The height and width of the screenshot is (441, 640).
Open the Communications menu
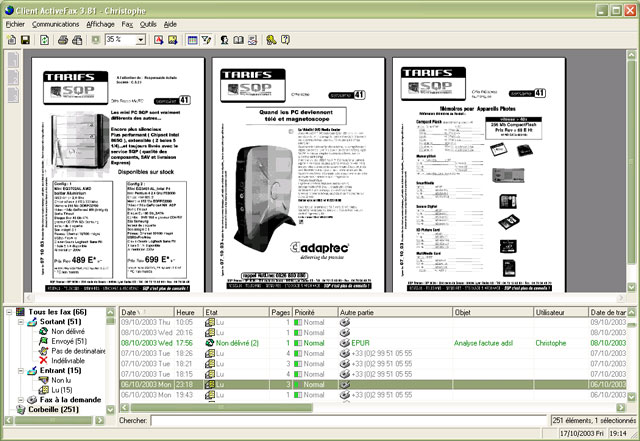[x=55, y=21]
